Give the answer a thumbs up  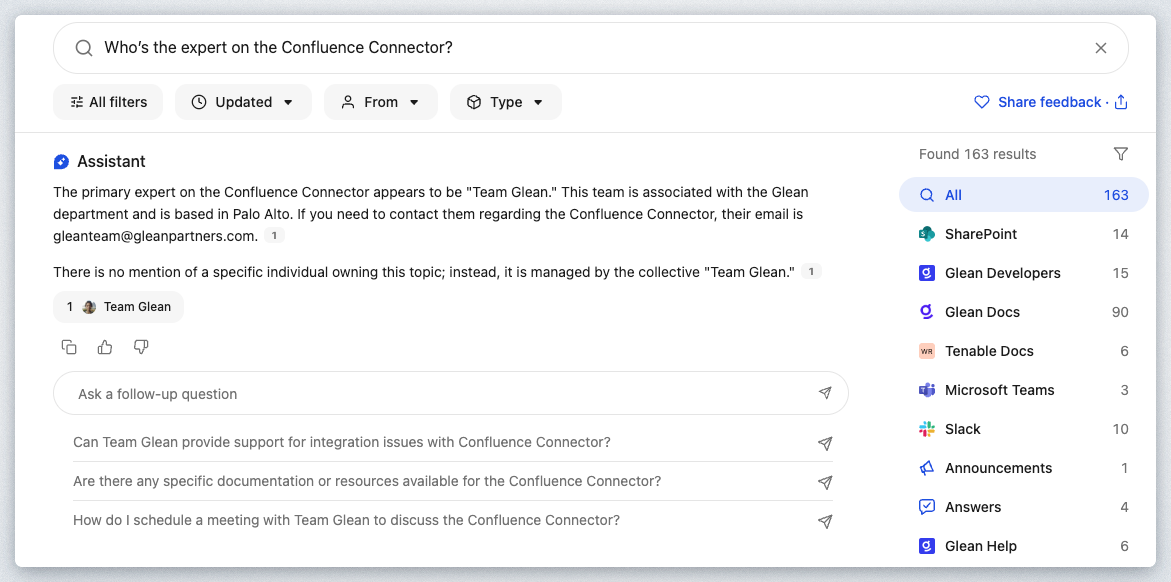tap(105, 347)
